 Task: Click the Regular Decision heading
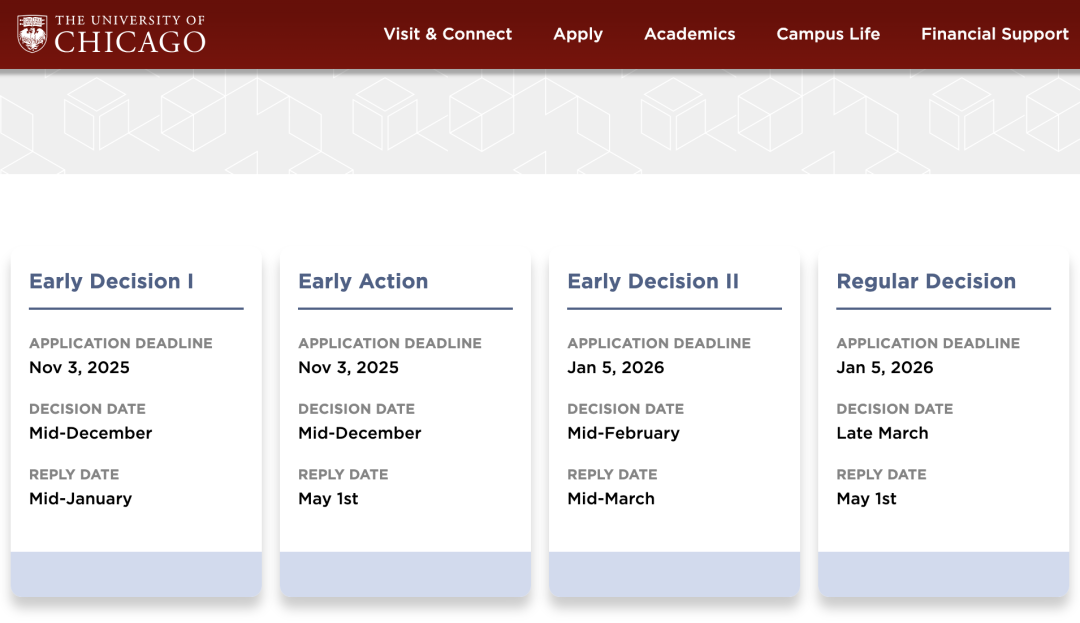[x=926, y=281]
